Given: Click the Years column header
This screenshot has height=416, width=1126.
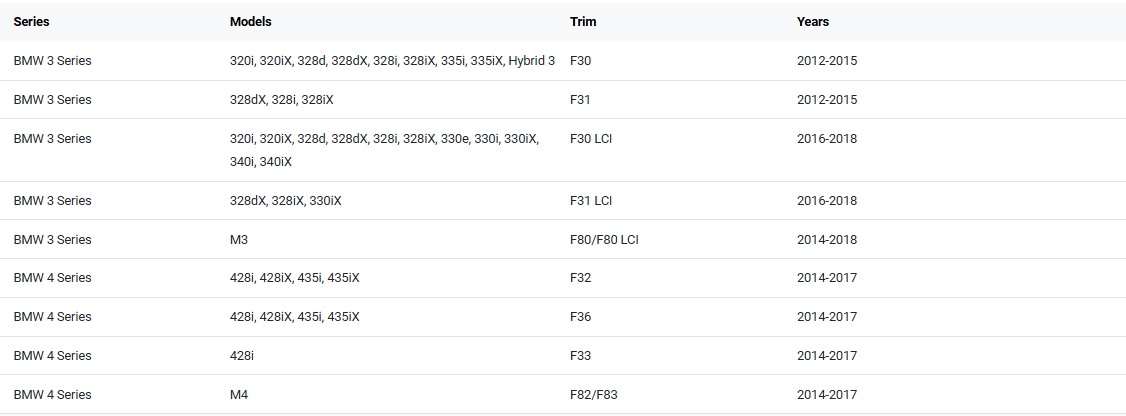Looking at the screenshot, I should pyautogui.click(x=812, y=21).
